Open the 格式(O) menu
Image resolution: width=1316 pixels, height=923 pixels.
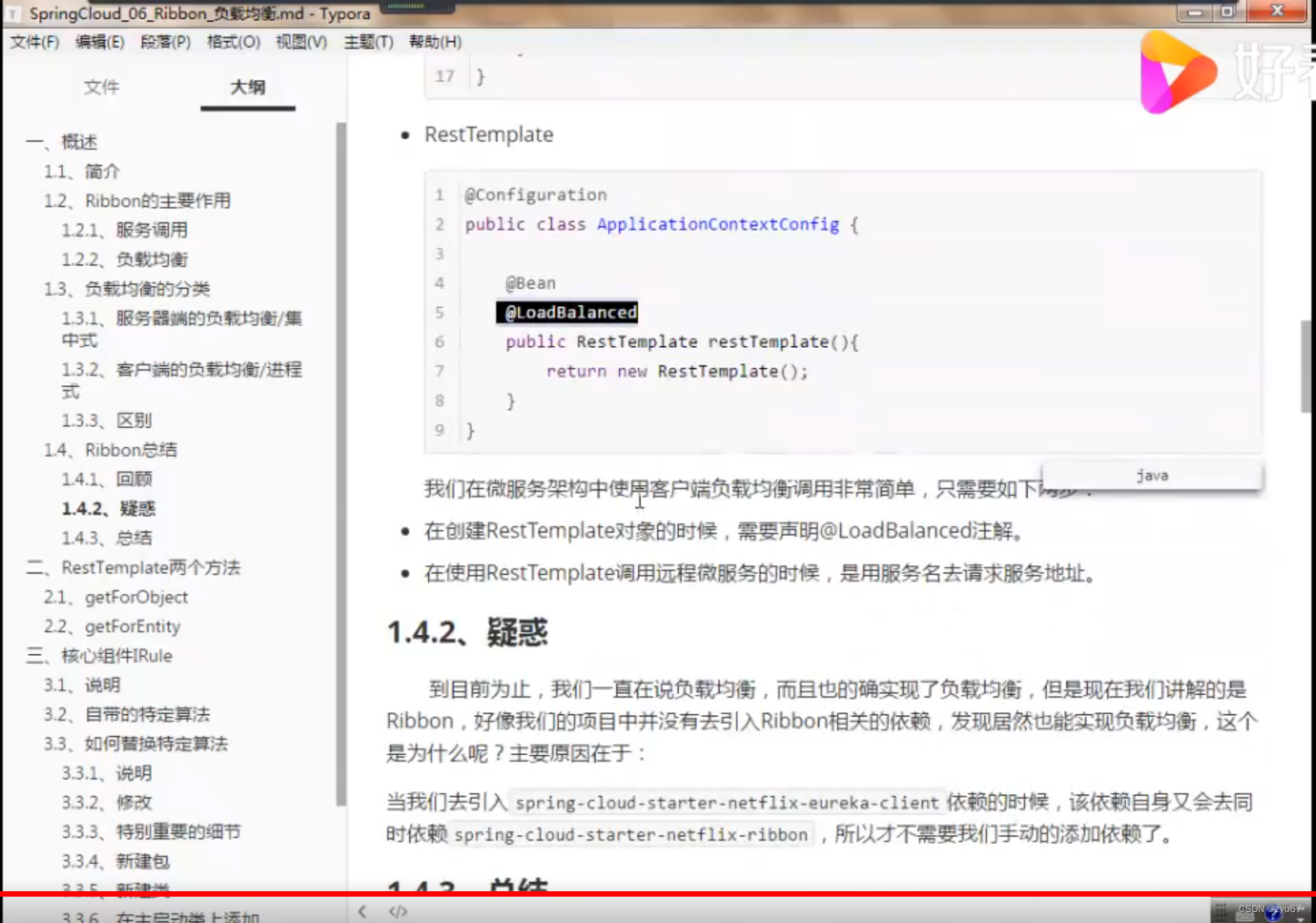[234, 42]
